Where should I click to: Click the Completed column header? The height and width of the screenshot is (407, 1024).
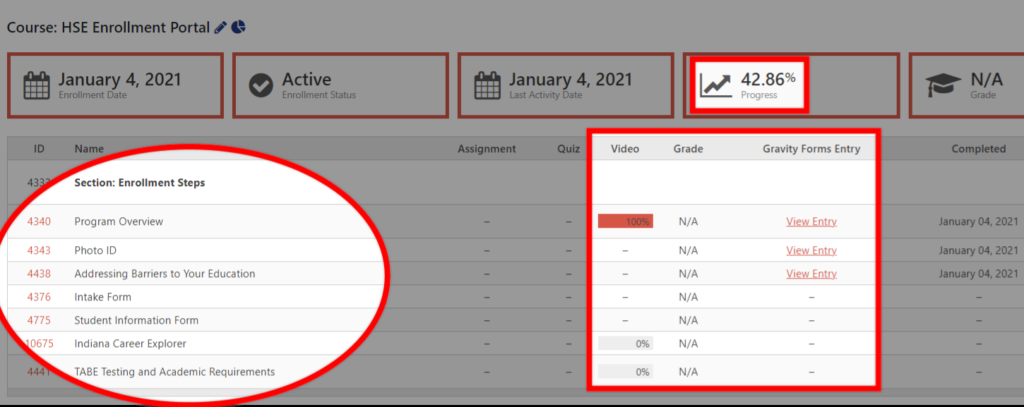[x=978, y=149]
